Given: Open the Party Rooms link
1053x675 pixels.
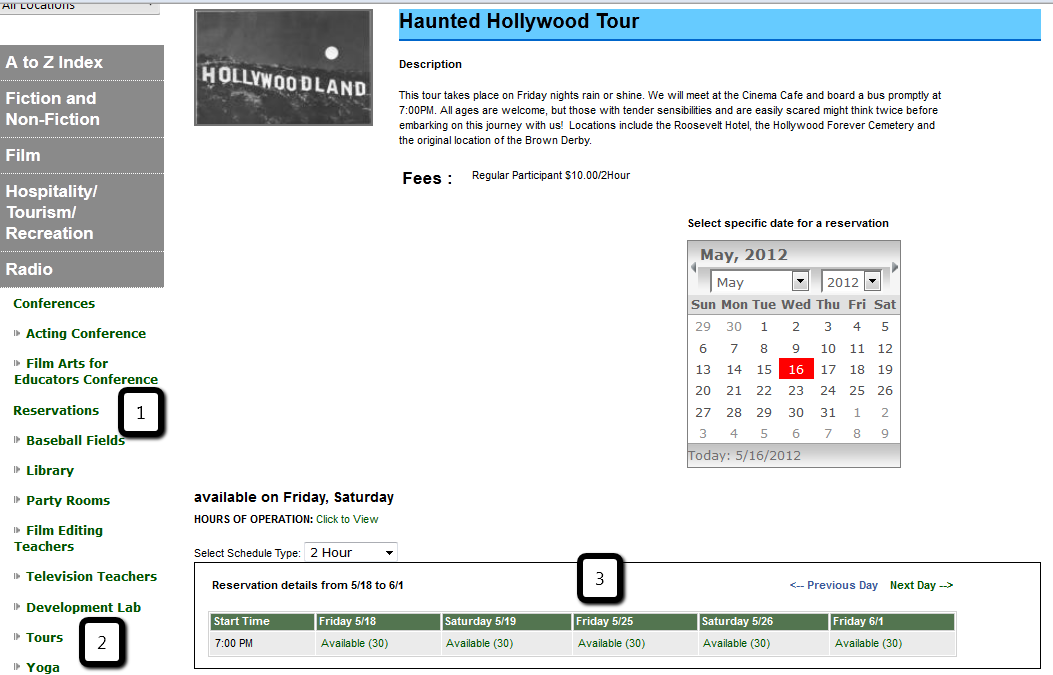Looking at the screenshot, I should (67, 500).
